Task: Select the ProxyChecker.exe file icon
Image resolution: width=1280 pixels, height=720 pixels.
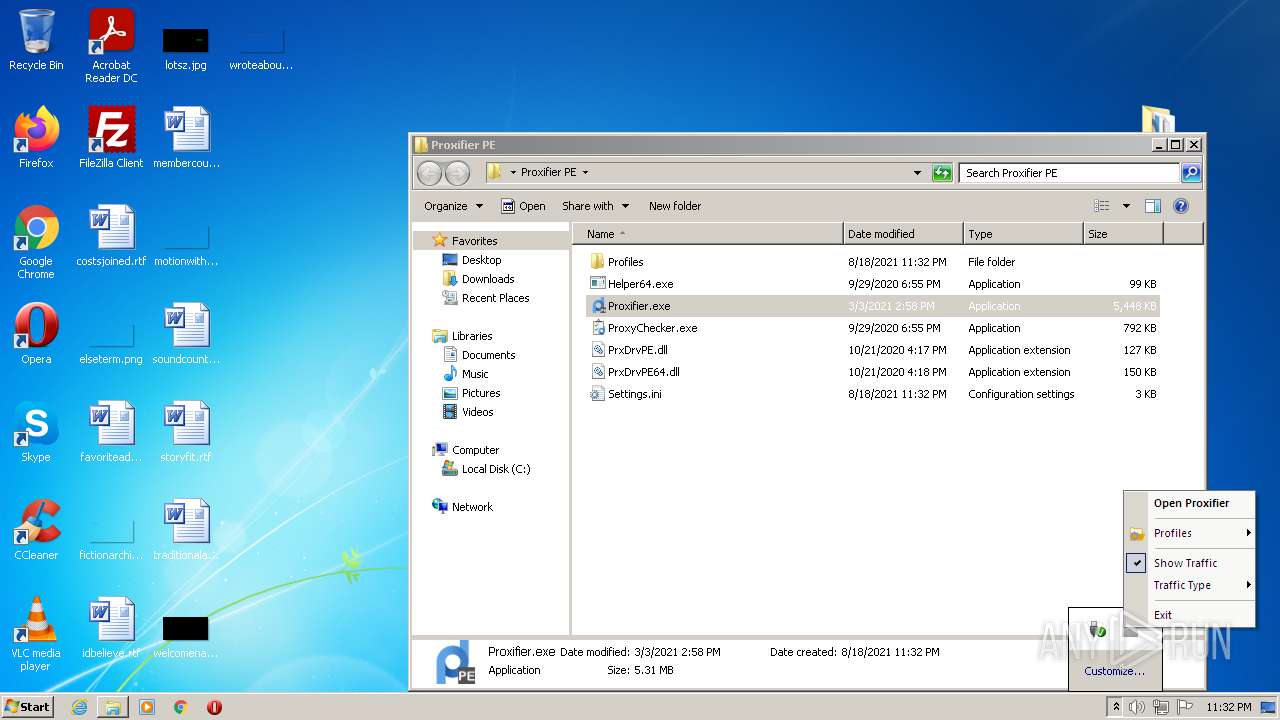Action: pyautogui.click(x=598, y=328)
